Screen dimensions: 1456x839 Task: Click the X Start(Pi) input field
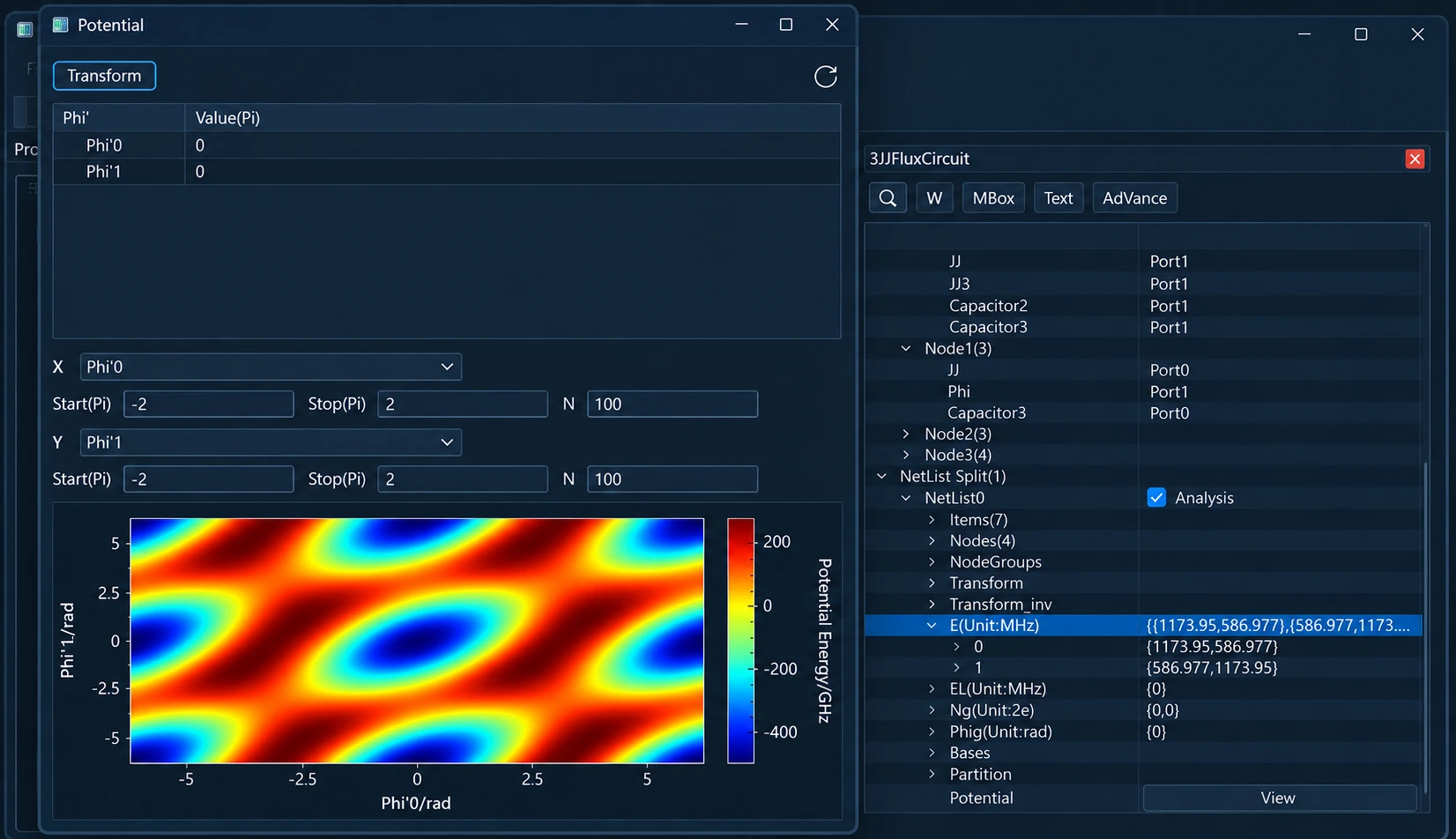[x=209, y=405]
